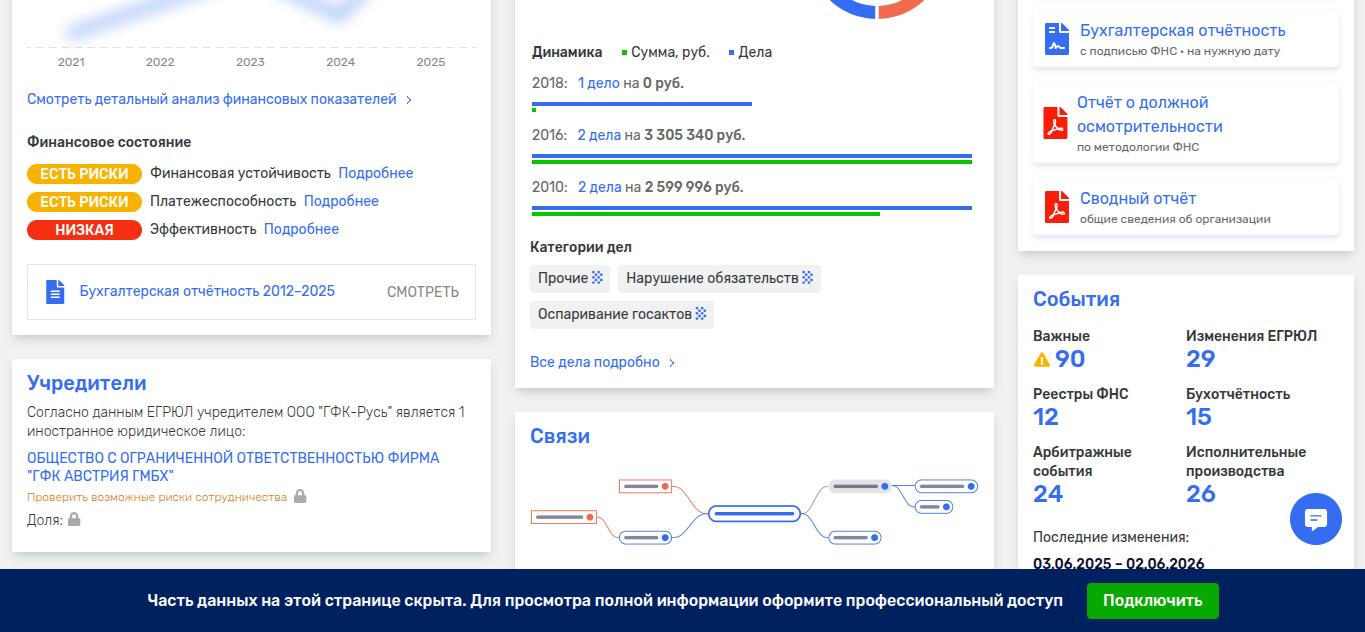
Task: Click the warning triangle icon beside 90
Action: [x=1042, y=360]
